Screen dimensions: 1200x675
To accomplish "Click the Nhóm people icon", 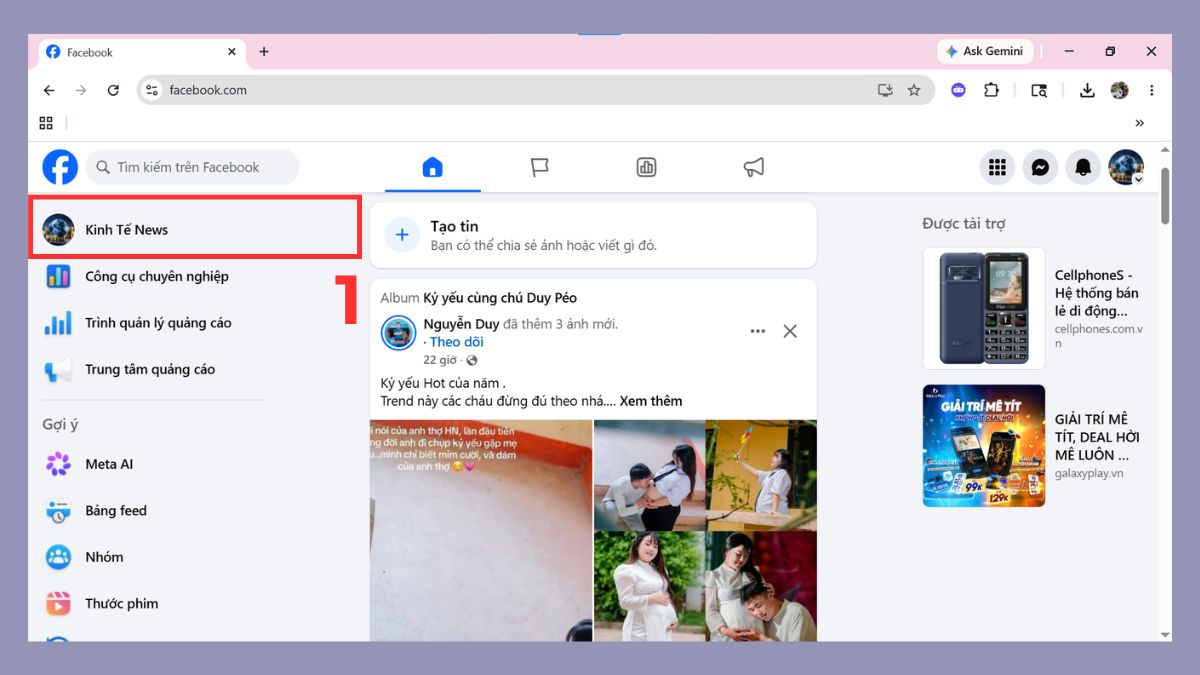I will click(58, 557).
